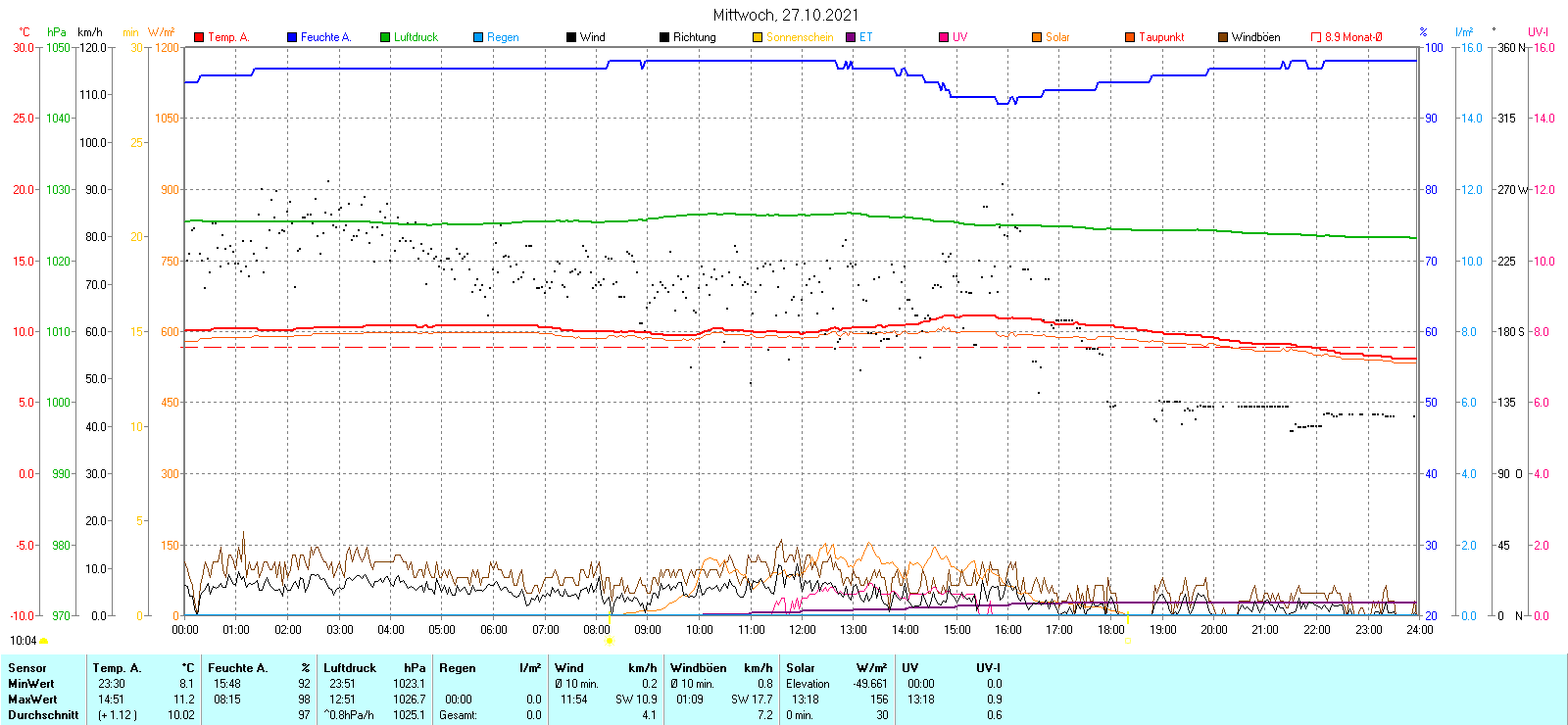Click the green hPa axis unit label

coord(57,32)
